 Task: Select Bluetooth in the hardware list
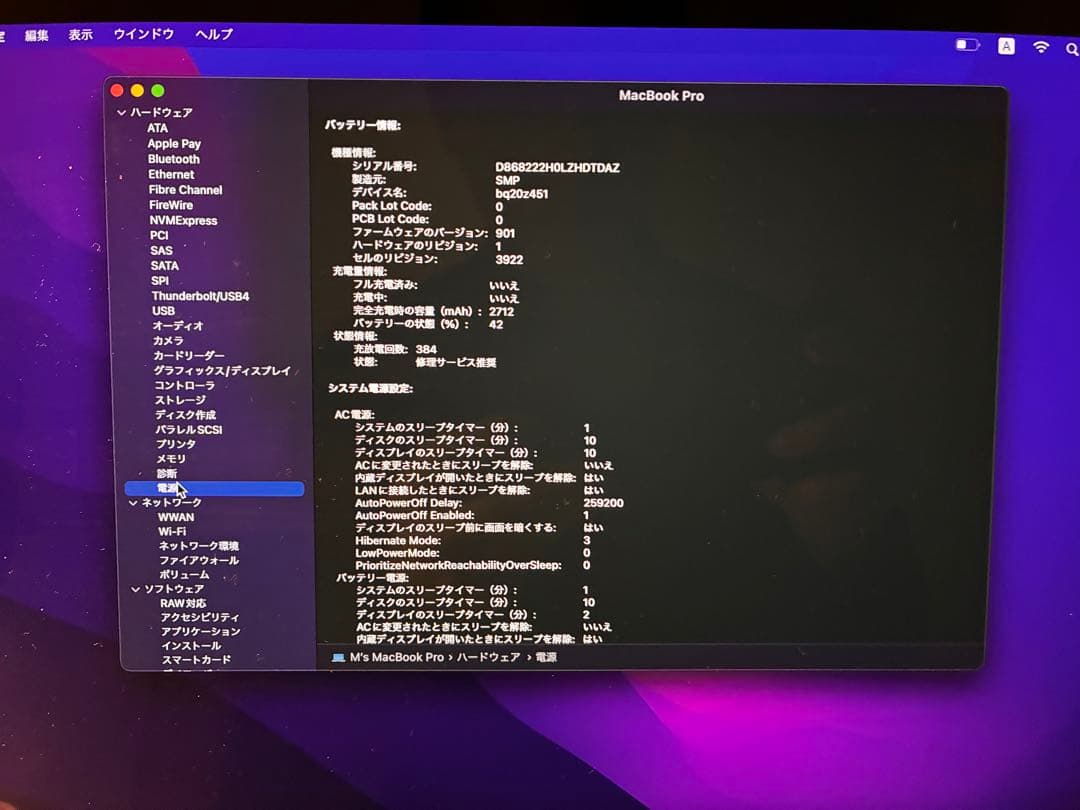[x=174, y=158]
